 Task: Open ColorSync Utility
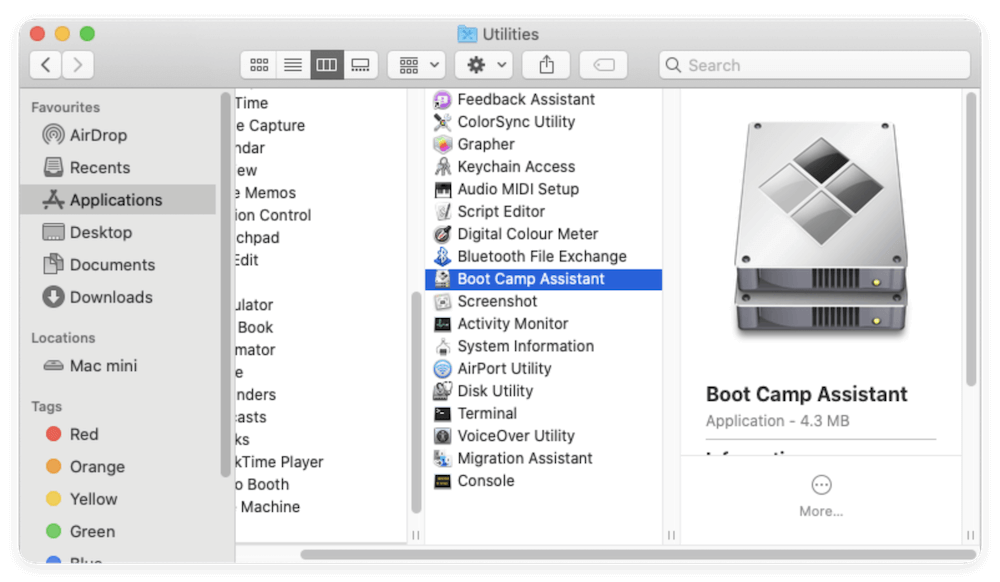point(517,121)
